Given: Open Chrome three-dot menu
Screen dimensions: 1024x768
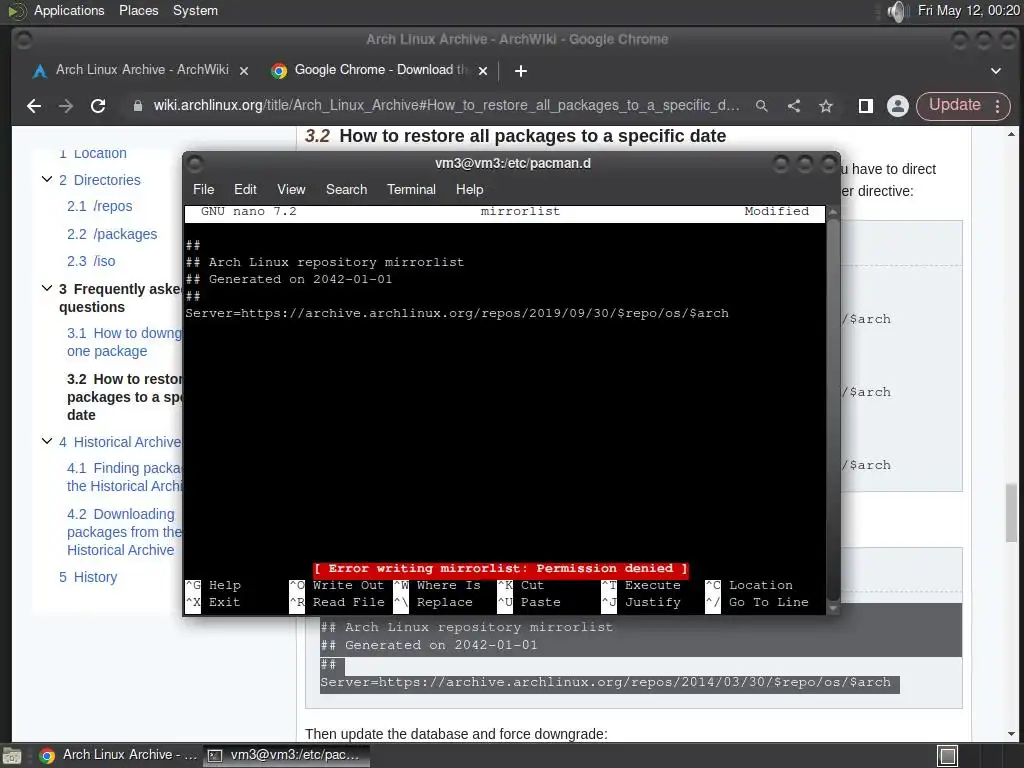Looking at the screenshot, I should tap(998, 106).
